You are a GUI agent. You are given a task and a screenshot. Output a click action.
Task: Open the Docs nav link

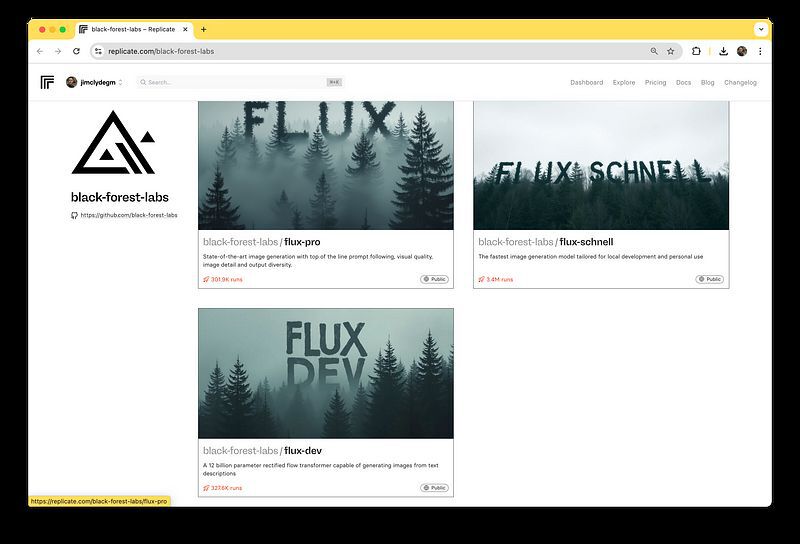[683, 83]
